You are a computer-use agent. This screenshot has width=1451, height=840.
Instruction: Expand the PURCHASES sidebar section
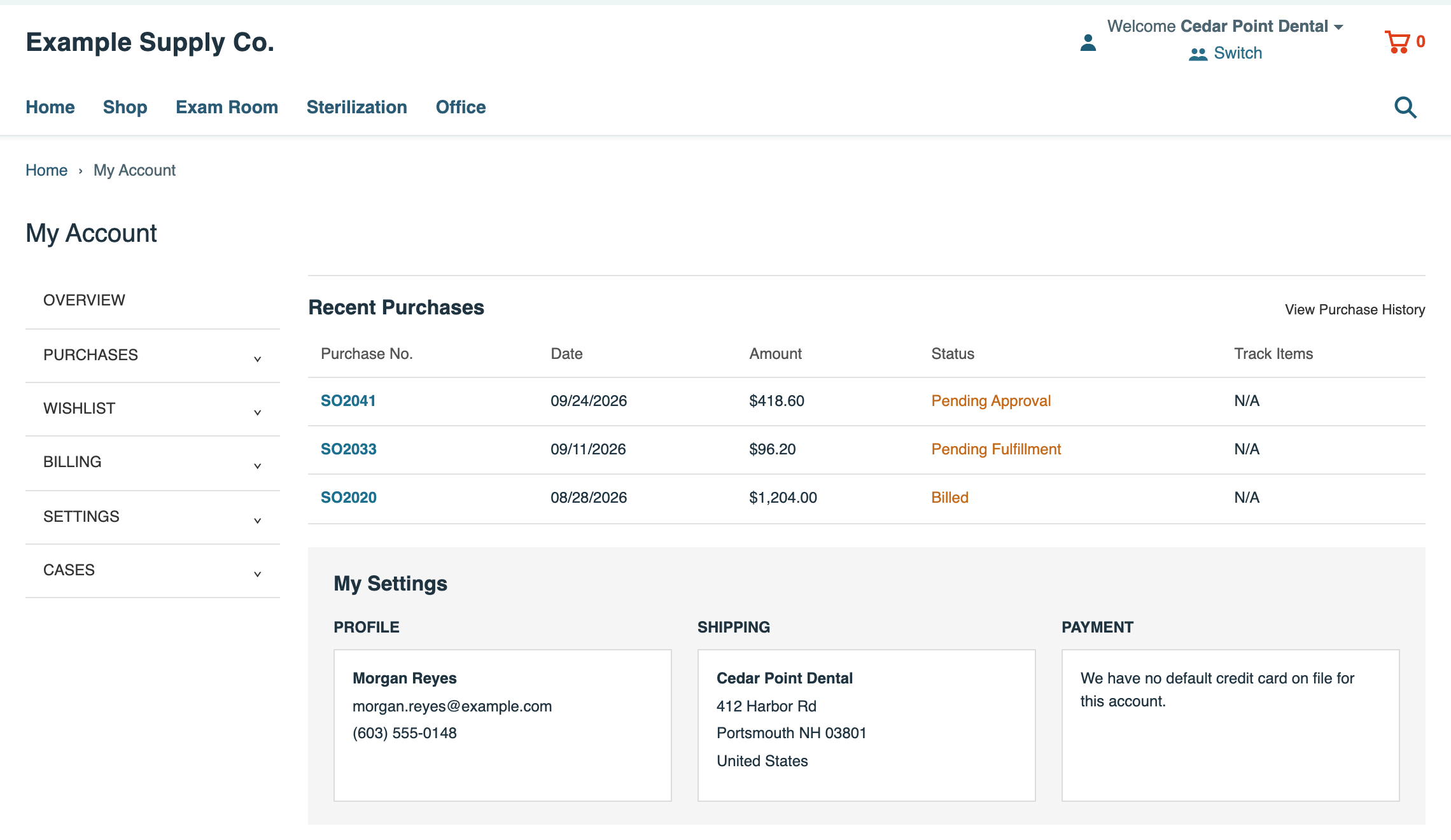153,355
